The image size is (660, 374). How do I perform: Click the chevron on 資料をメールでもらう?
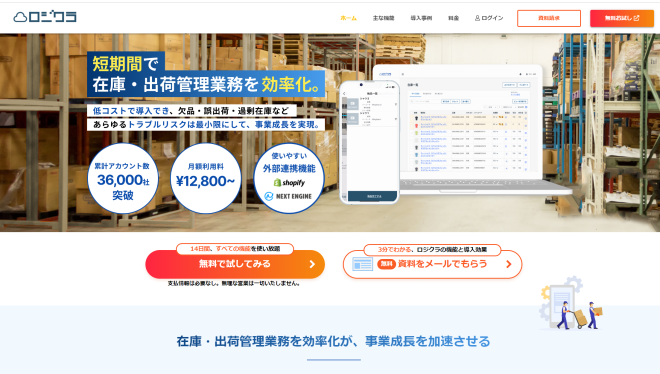pyautogui.click(x=509, y=264)
